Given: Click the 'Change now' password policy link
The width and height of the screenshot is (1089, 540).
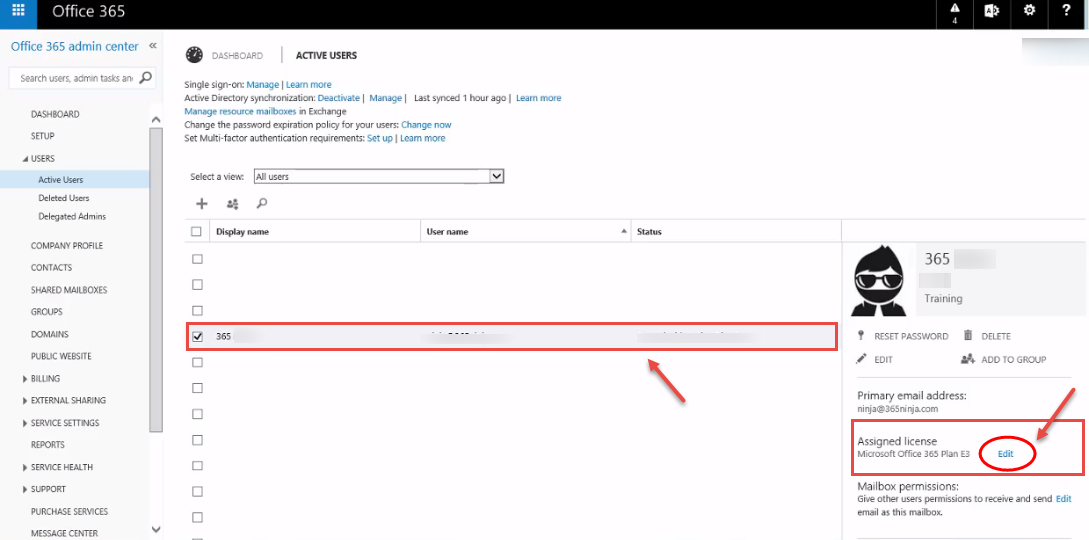Looking at the screenshot, I should coord(426,125).
